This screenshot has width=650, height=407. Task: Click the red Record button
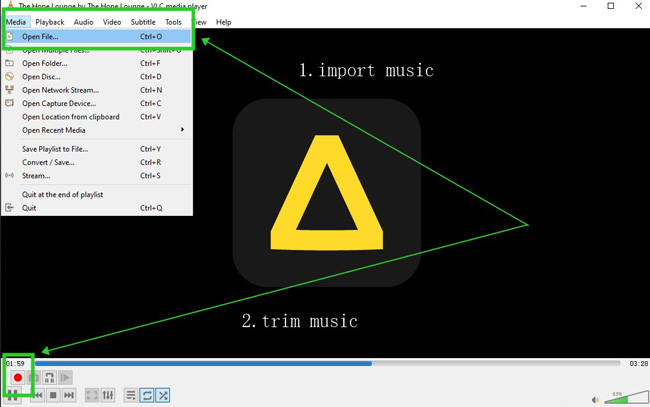pyautogui.click(x=17, y=378)
